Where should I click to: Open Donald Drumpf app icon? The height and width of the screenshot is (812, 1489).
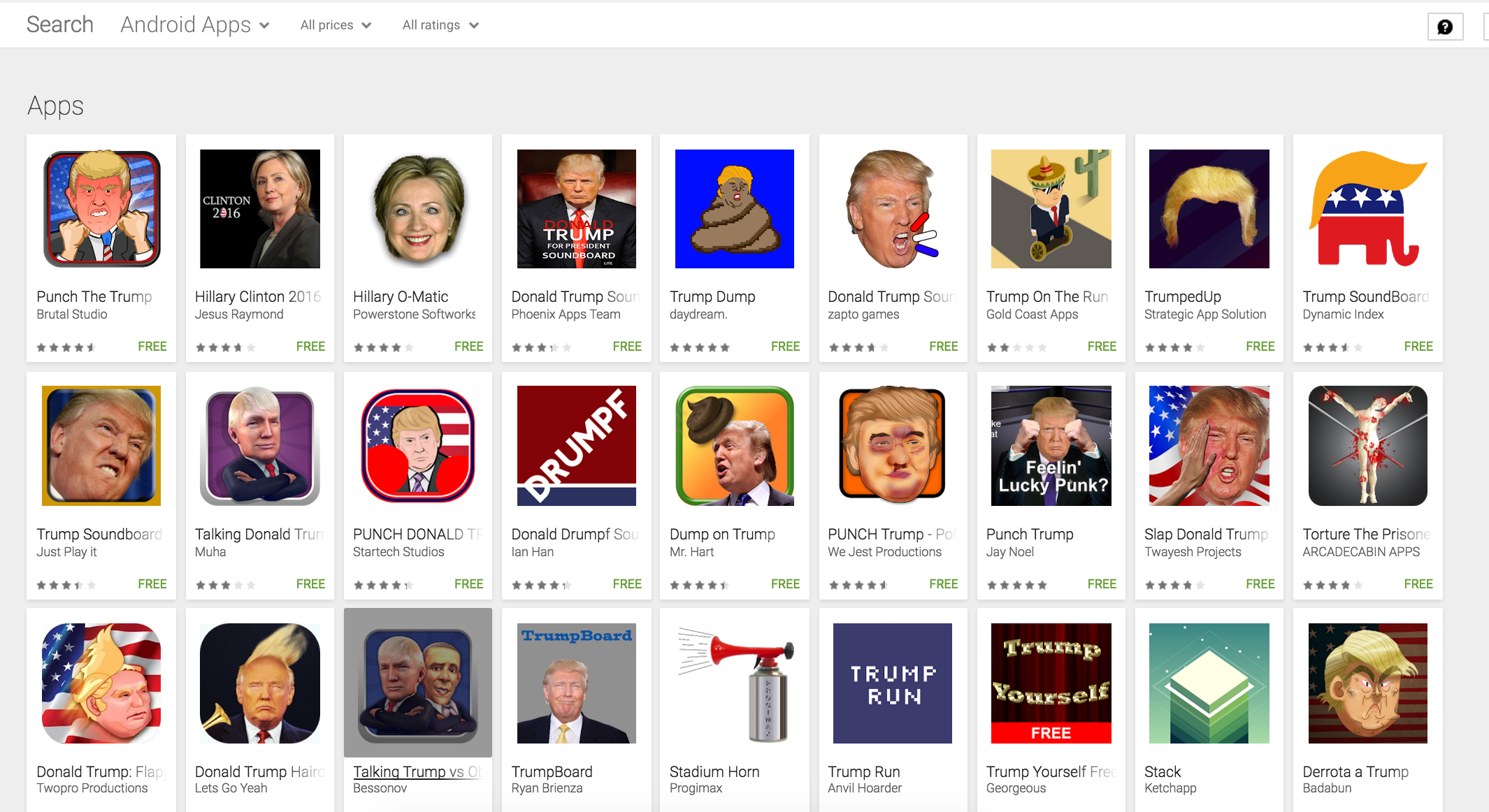(577, 446)
